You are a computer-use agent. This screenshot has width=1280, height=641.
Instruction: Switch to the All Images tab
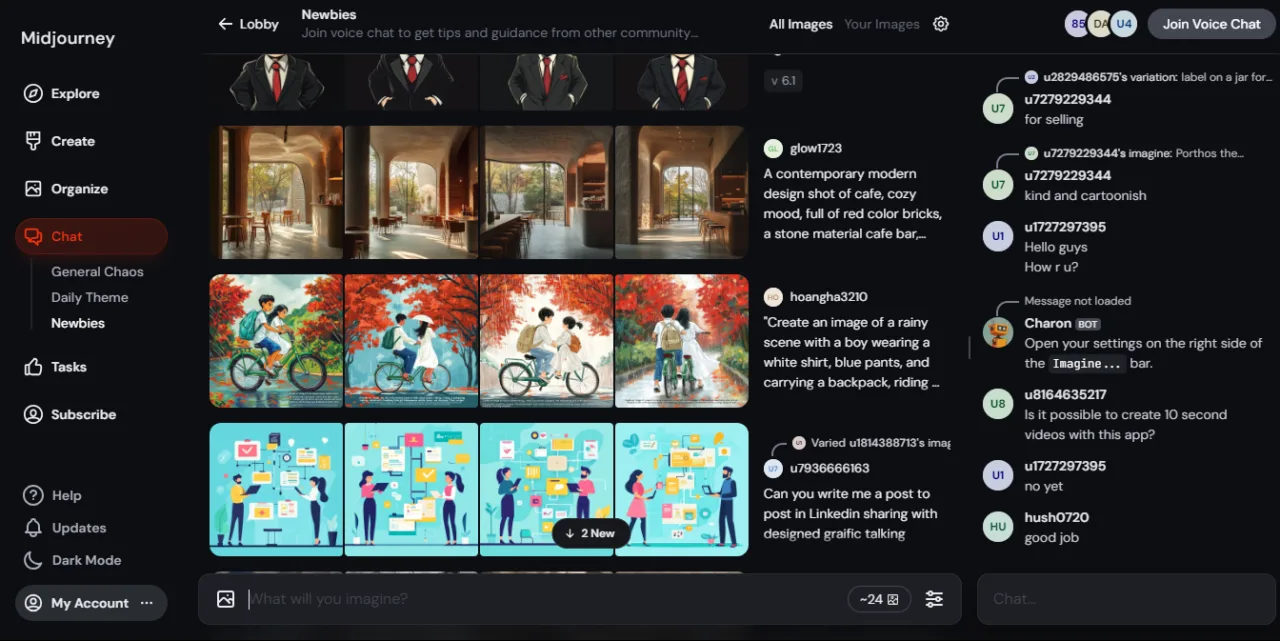click(x=800, y=24)
